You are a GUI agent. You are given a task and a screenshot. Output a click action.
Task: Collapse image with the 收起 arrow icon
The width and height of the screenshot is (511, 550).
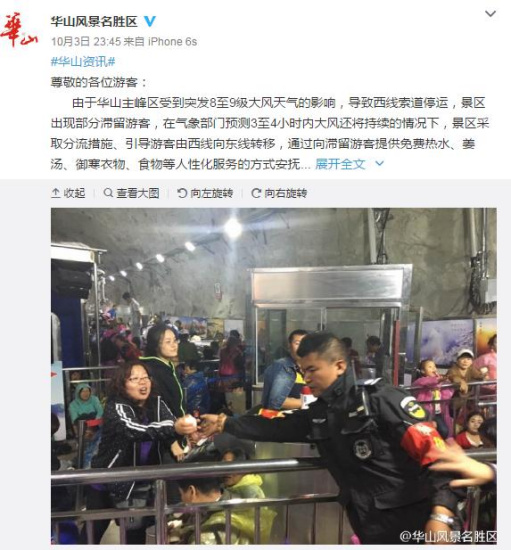point(56,193)
